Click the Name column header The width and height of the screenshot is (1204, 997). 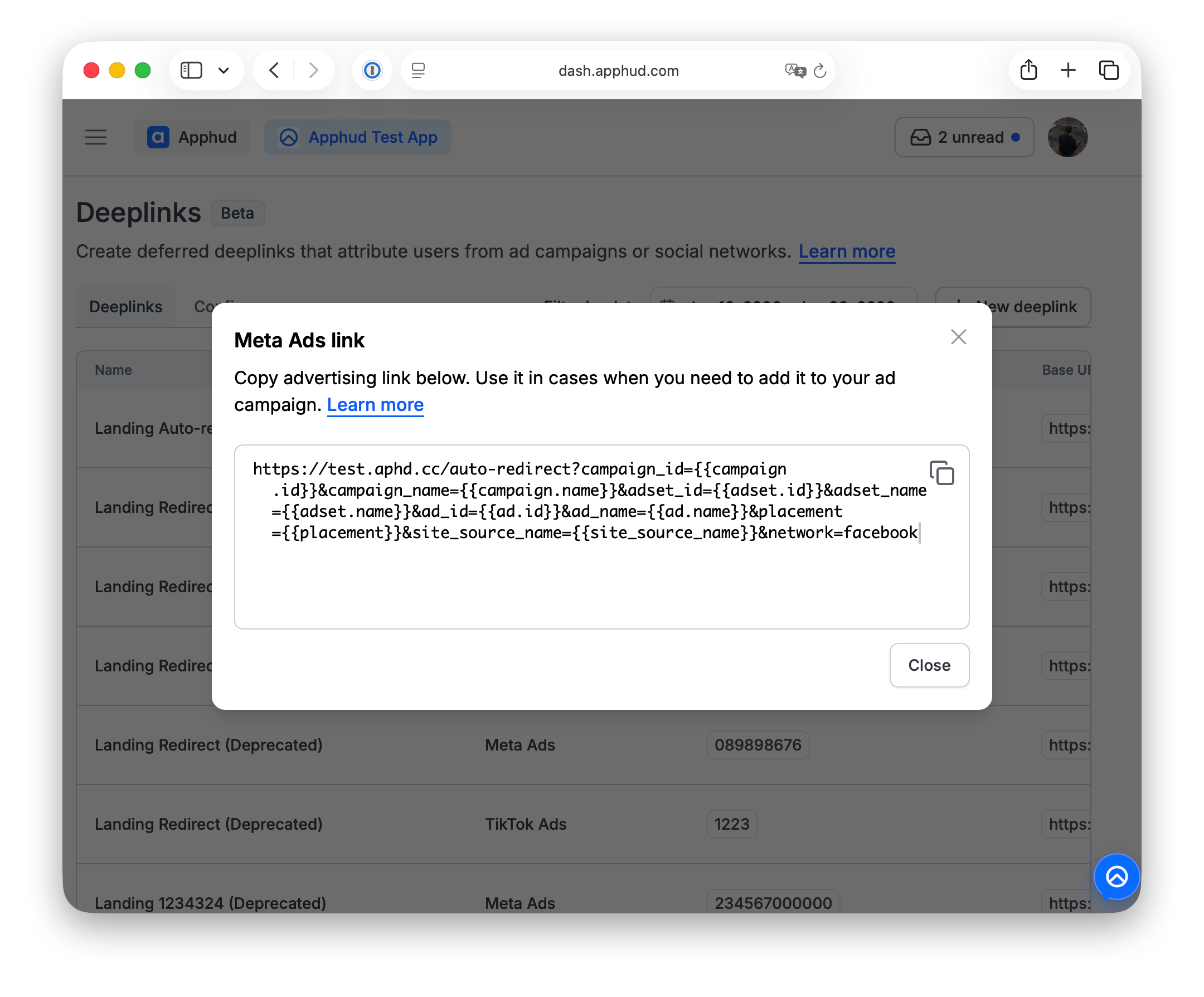tap(113, 370)
